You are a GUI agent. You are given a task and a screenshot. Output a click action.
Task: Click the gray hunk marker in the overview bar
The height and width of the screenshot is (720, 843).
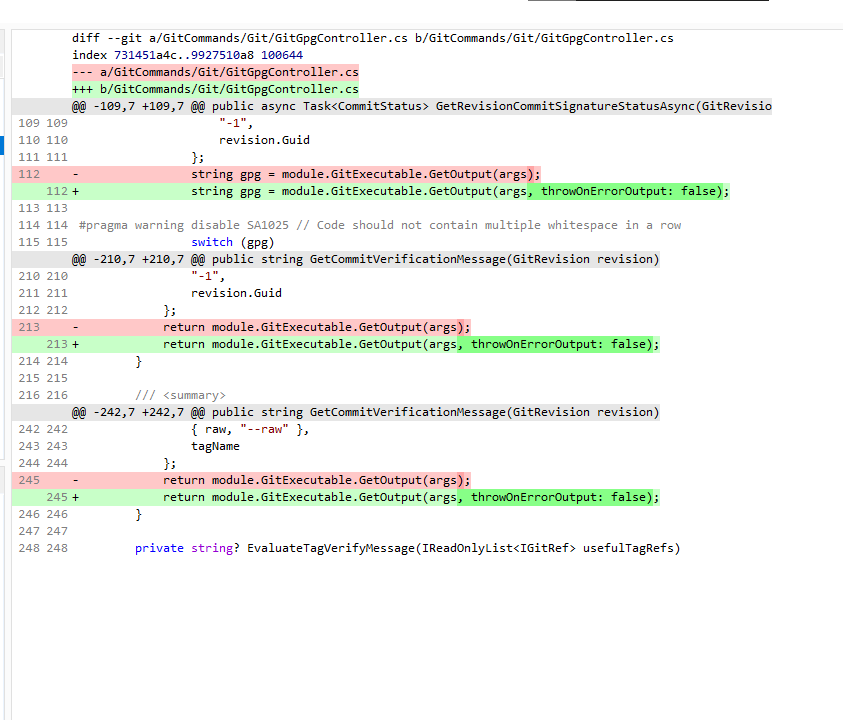point(13,105)
